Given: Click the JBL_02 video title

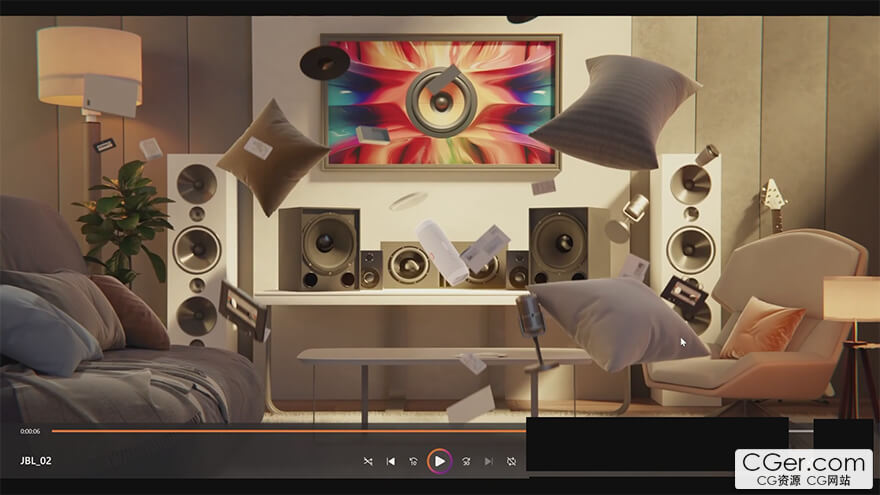Looking at the screenshot, I should coord(35,461).
